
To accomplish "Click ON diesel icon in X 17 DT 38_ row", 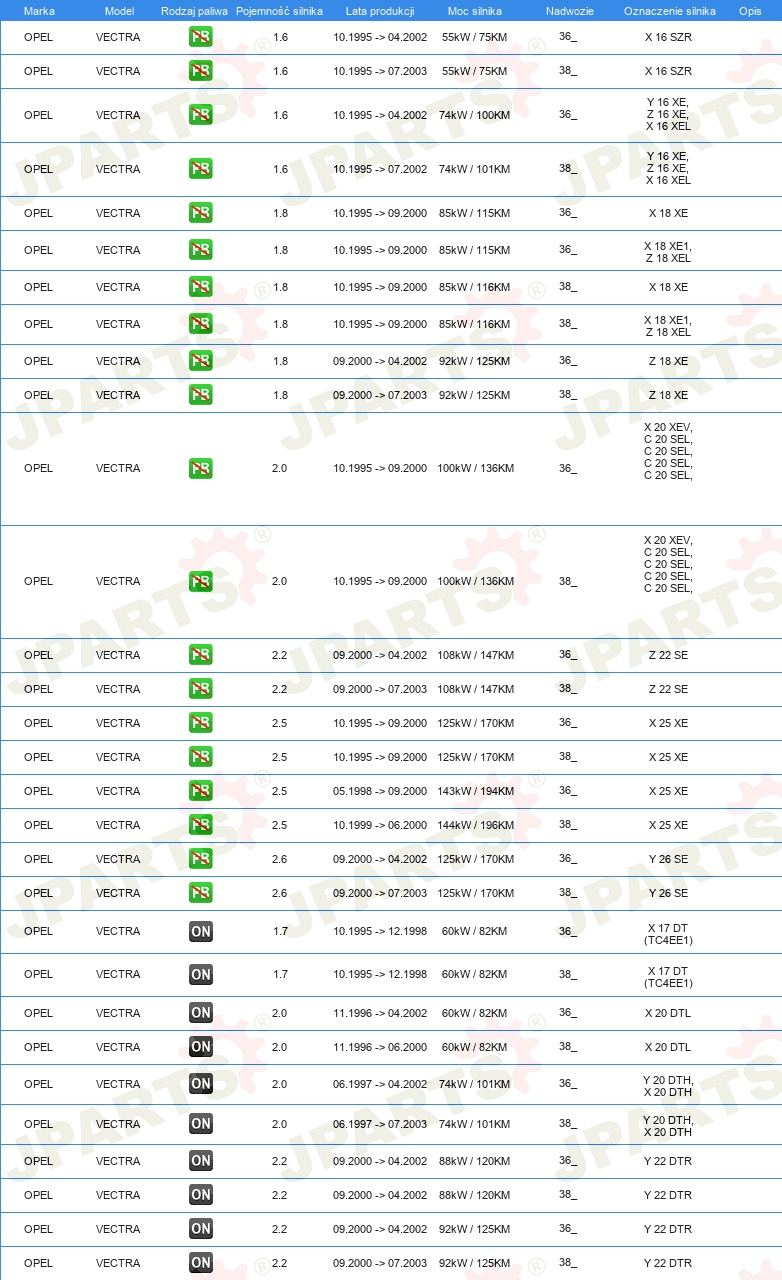I will [201, 974].
